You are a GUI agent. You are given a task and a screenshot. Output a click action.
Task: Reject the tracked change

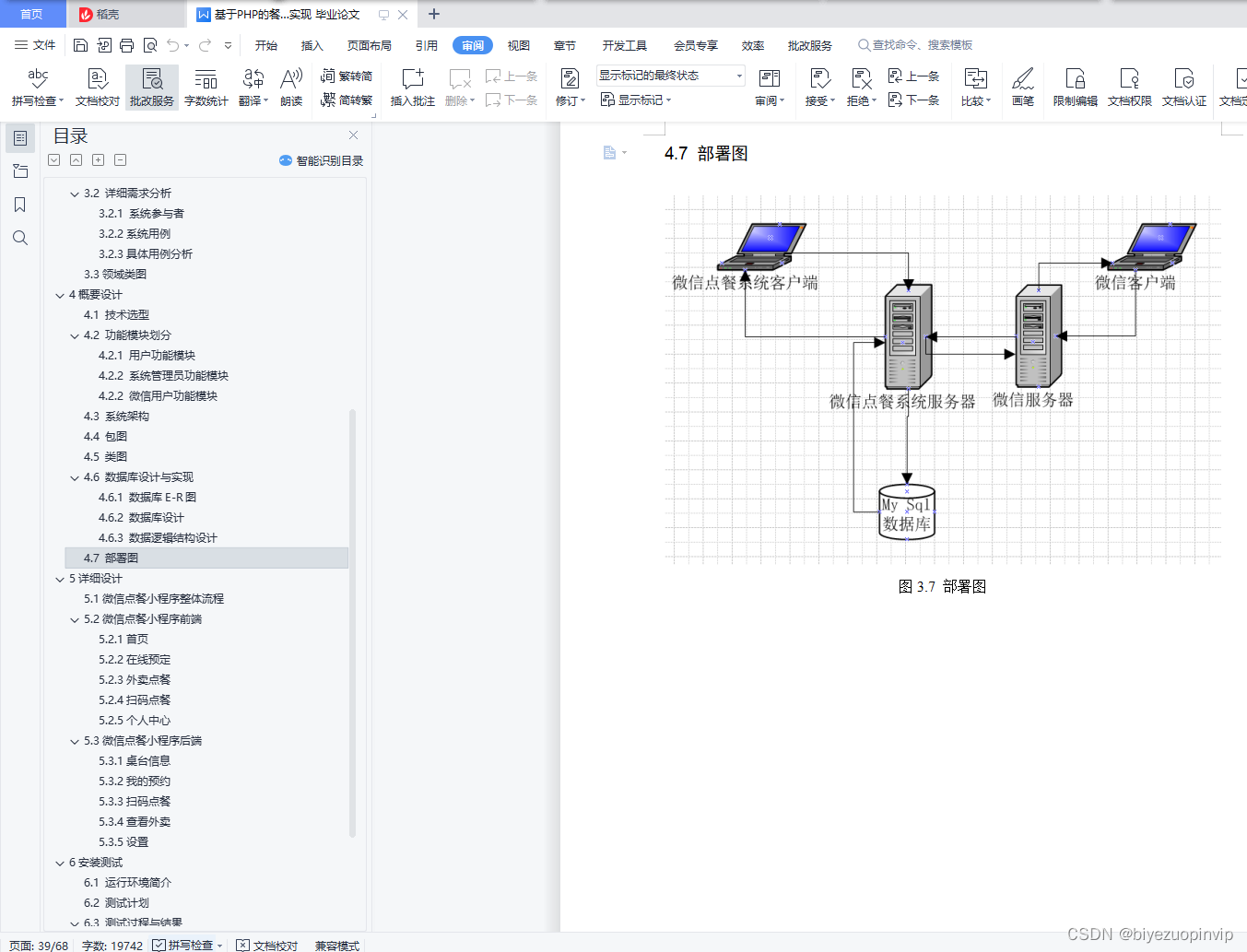pyautogui.click(x=861, y=88)
